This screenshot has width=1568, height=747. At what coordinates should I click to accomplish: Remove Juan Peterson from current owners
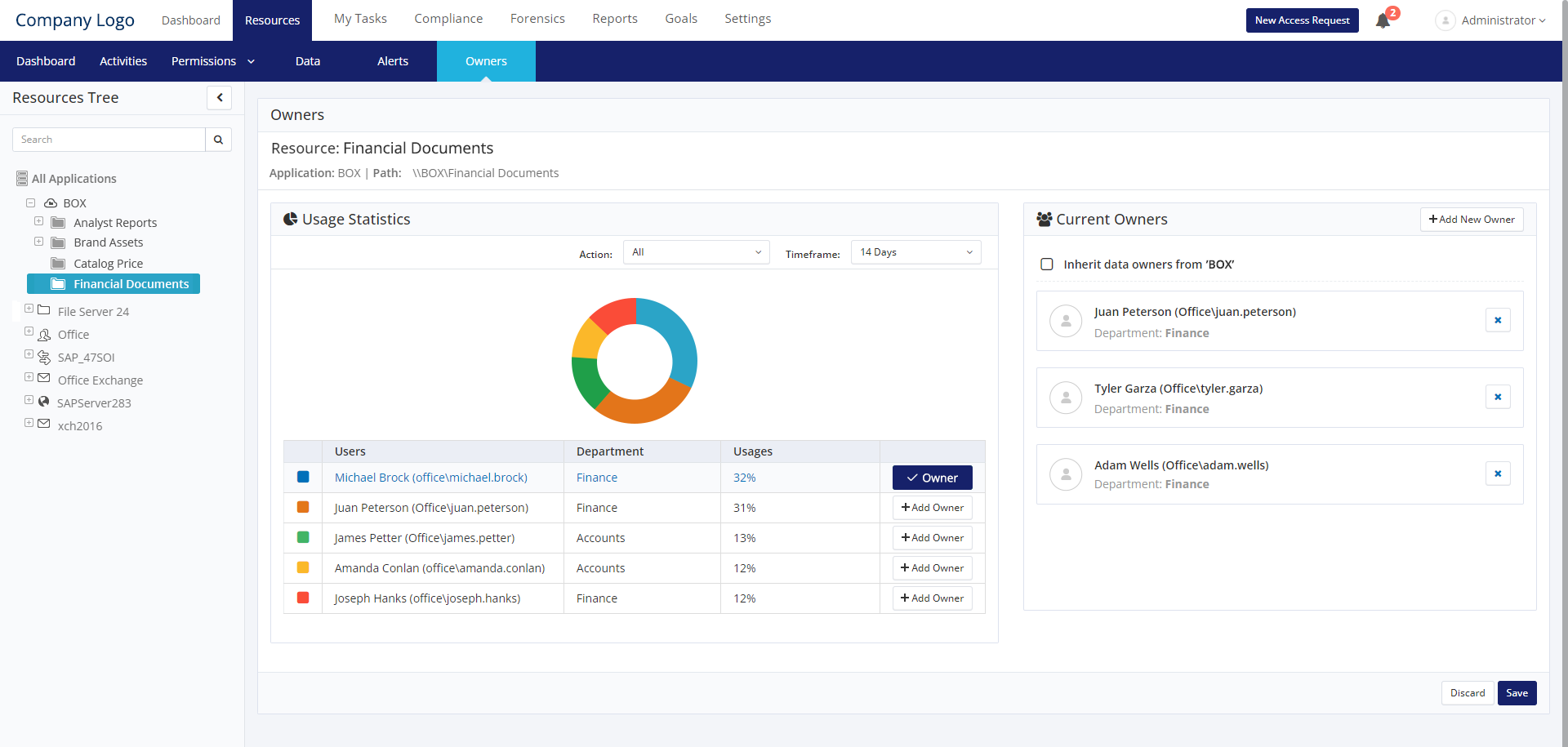pos(1497,320)
